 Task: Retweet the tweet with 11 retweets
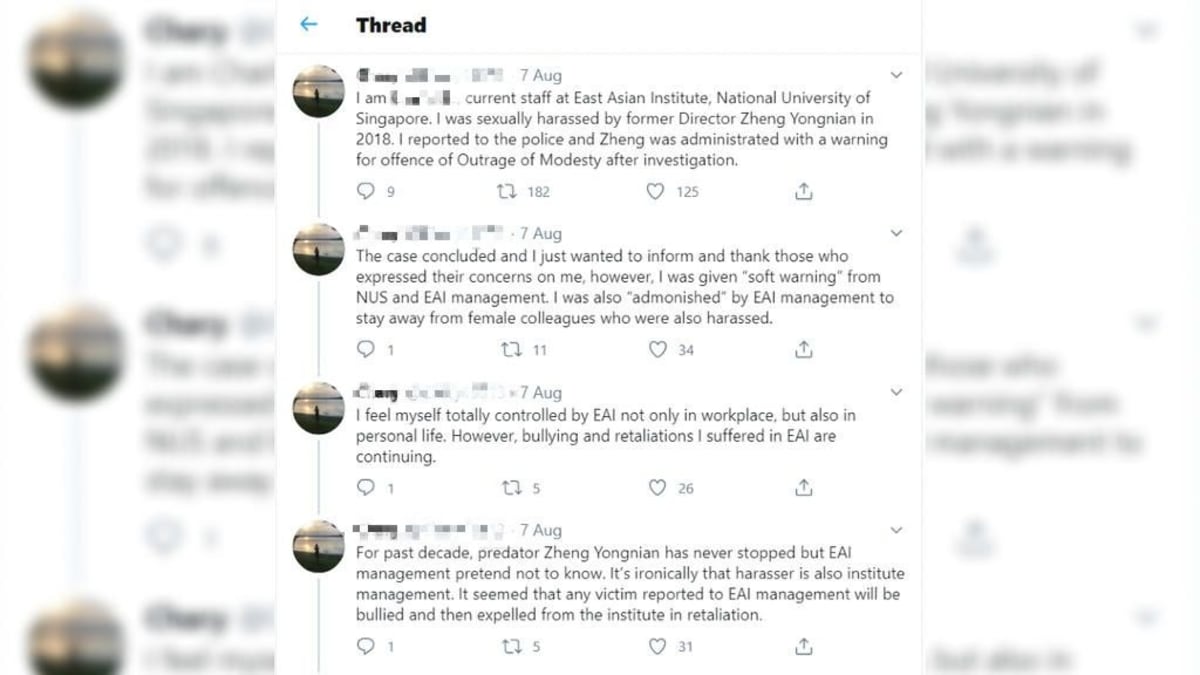coord(510,350)
